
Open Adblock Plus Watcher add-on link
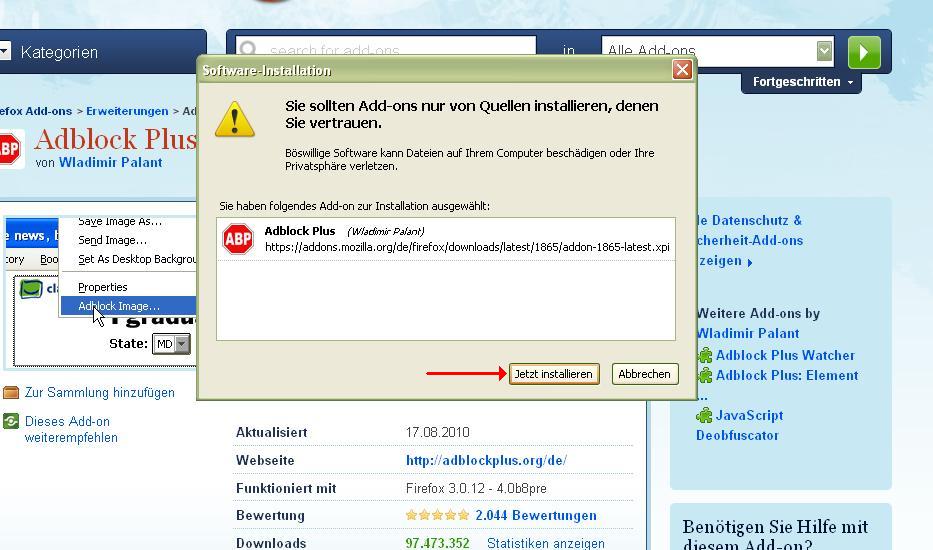click(x=785, y=355)
